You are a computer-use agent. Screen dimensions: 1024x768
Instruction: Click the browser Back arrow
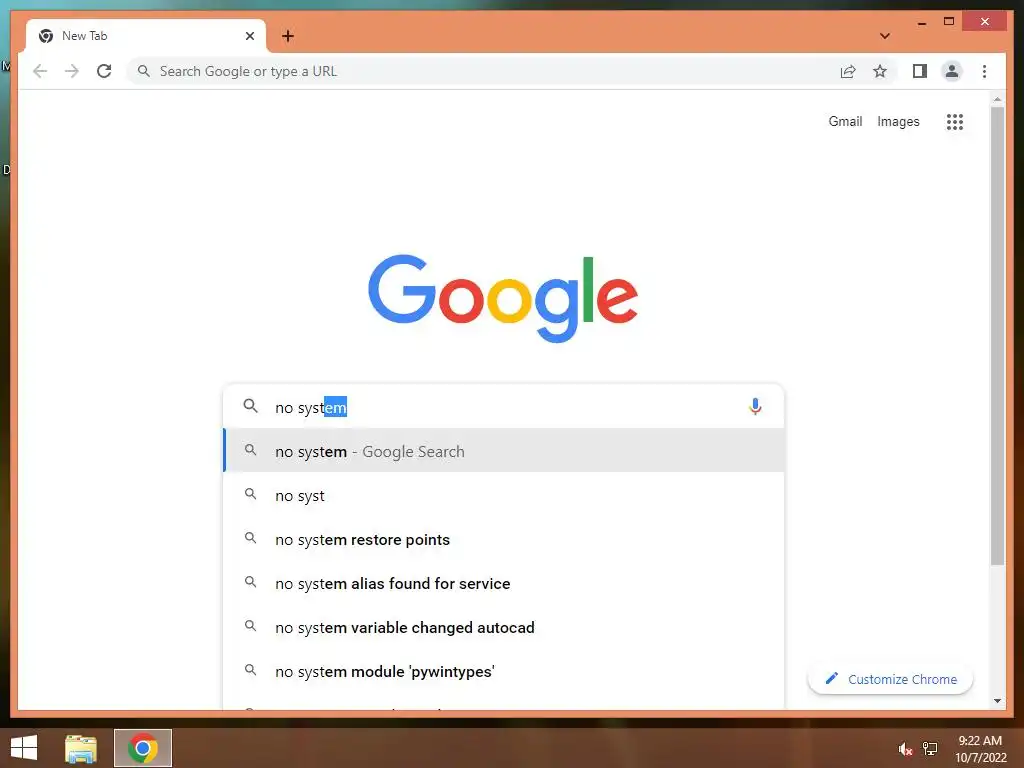40,71
